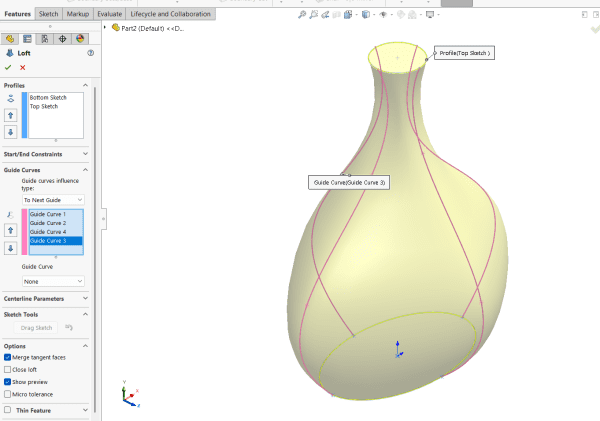Click the green OK checkmark for Loft
Image resolution: width=600 pixels, height=421 pixels.
click(9, 67)
